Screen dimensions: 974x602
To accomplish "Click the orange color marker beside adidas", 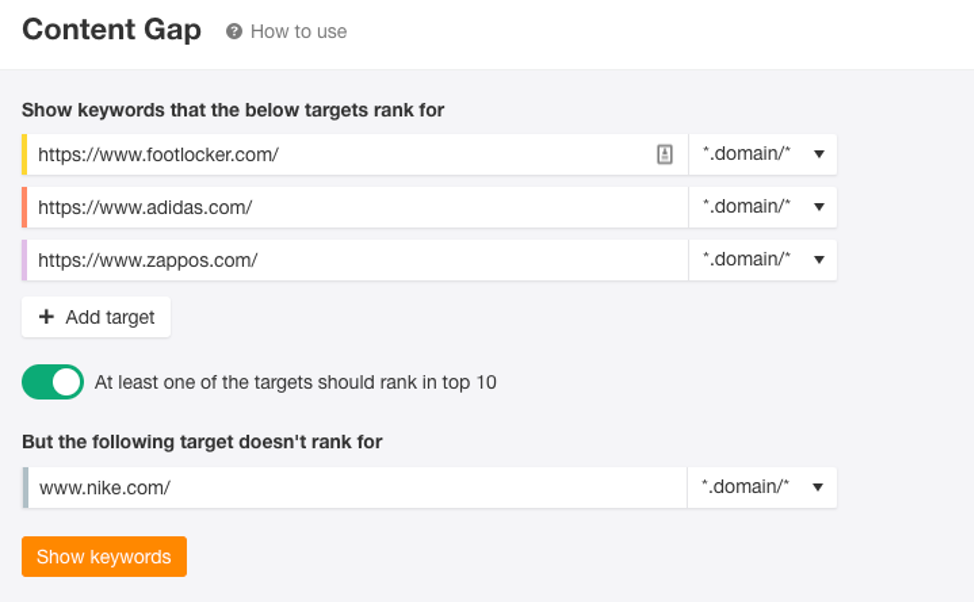I will coord(24,207).
